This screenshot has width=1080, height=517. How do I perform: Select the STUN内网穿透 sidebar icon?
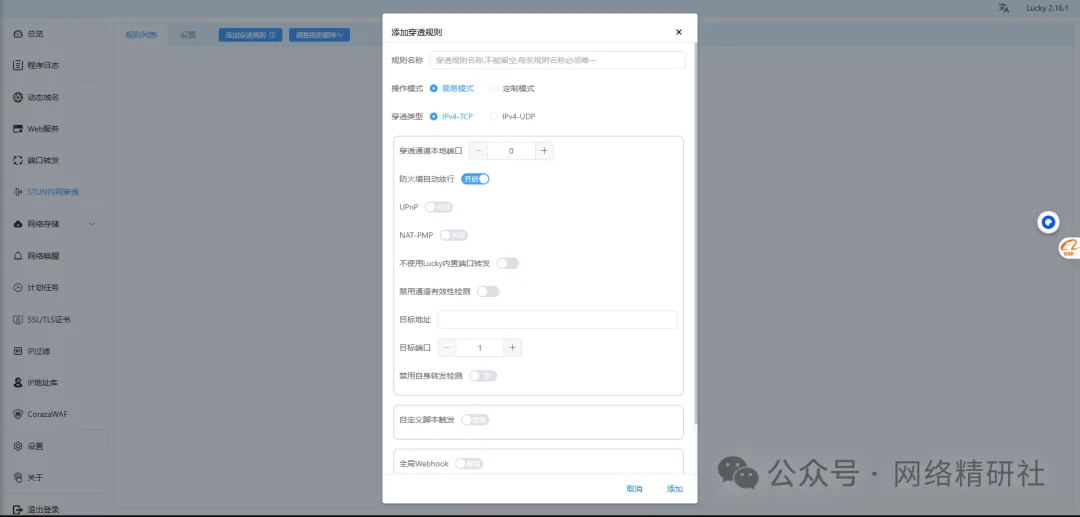point(18,192)
